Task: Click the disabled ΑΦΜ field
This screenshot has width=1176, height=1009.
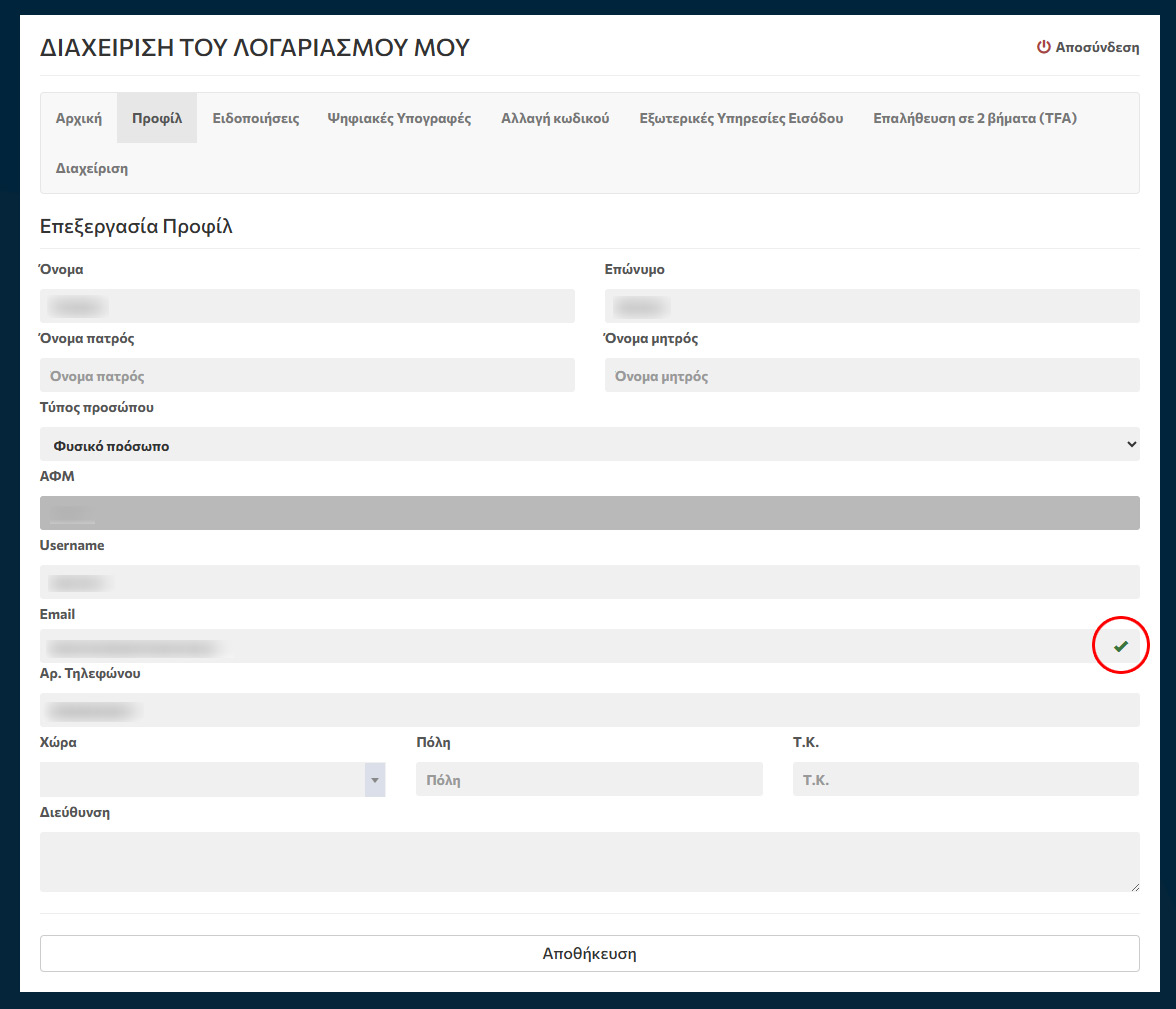Action: 590,513
